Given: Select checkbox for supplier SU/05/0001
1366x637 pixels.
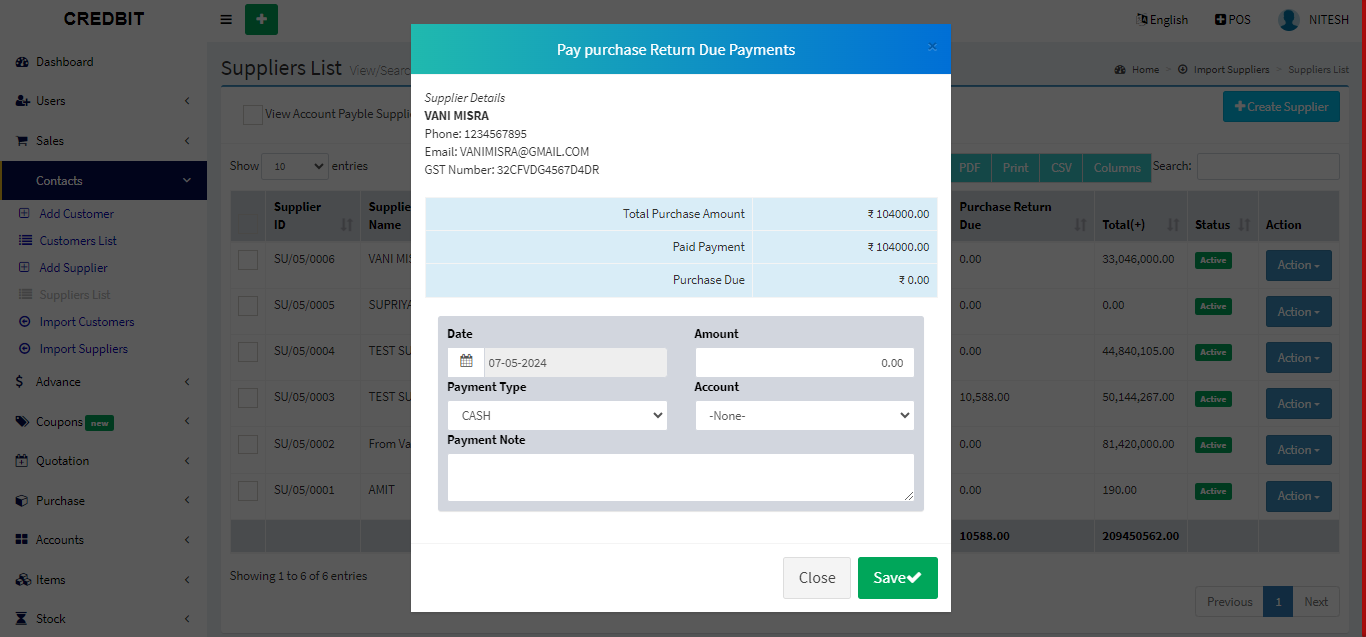Looking at the screenshot, I should (x=248, y=491).
